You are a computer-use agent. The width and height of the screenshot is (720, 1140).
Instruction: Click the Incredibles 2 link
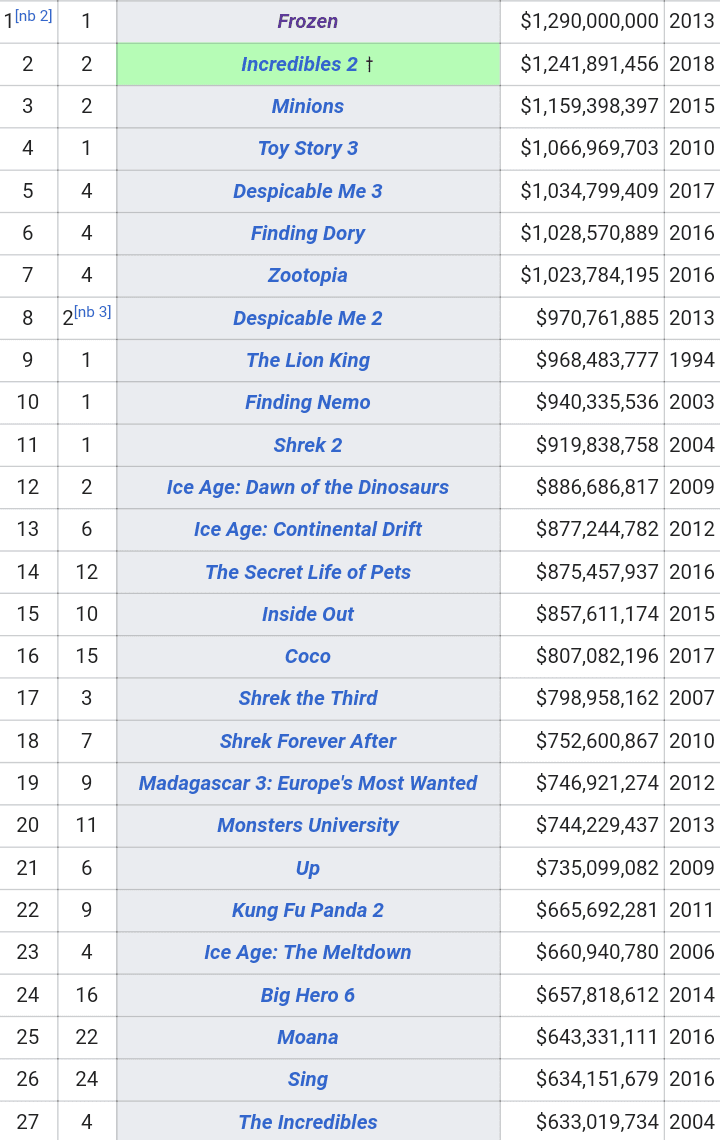pos(300,64)
